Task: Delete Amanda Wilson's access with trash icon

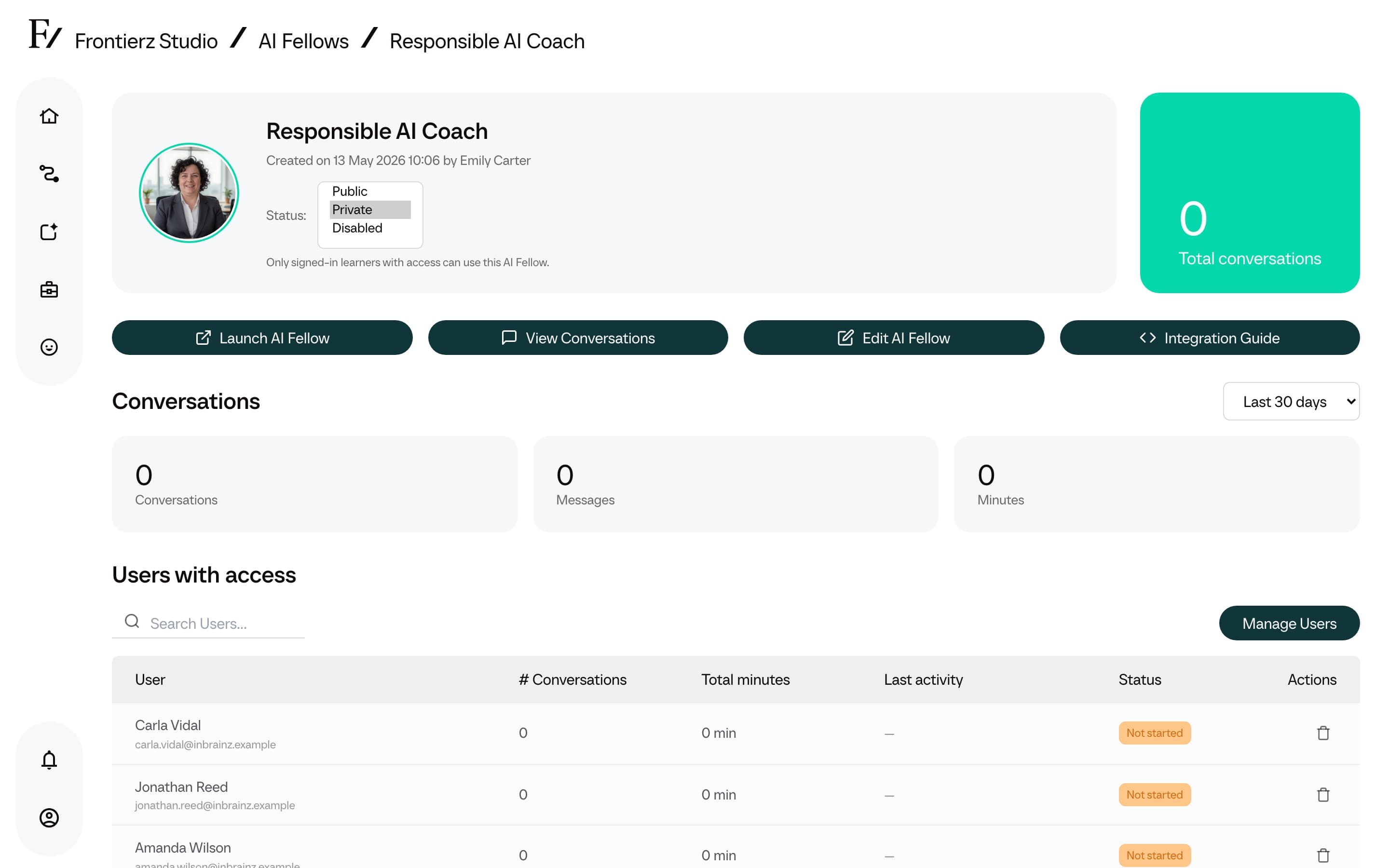Action: tap(1323, 855)
